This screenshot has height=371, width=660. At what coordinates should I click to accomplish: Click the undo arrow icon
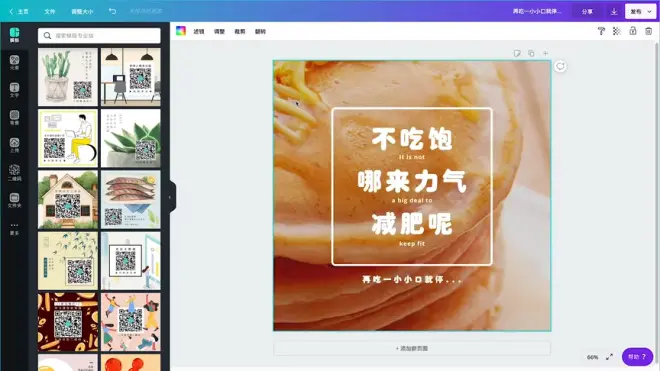pyautogui.click(x=112, y=11)
